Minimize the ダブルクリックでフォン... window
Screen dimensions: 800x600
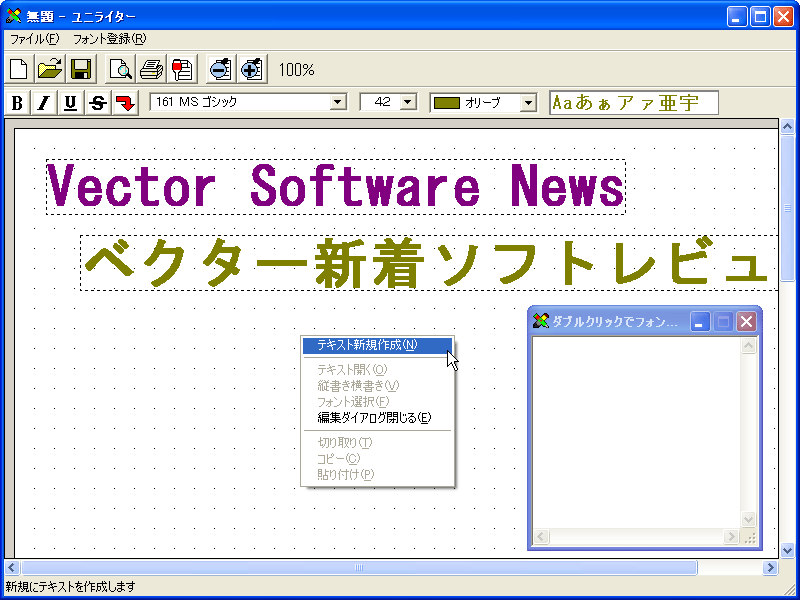pyautogui.click(x=701, y=322)
